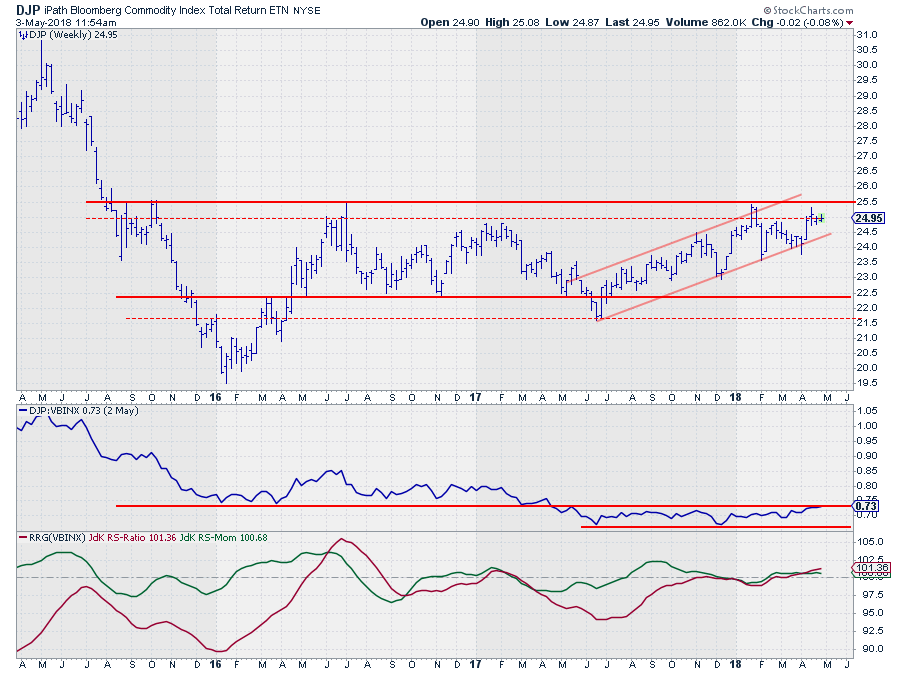The image size is (900, 673).
Task: Click the 28.0 price axis label
Action: coord(867,126)
